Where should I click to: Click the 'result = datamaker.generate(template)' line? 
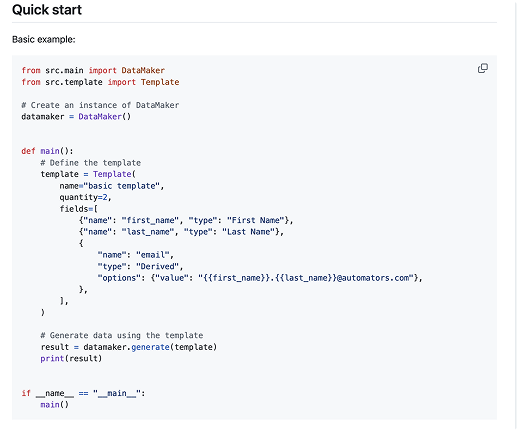click(129, 347)
